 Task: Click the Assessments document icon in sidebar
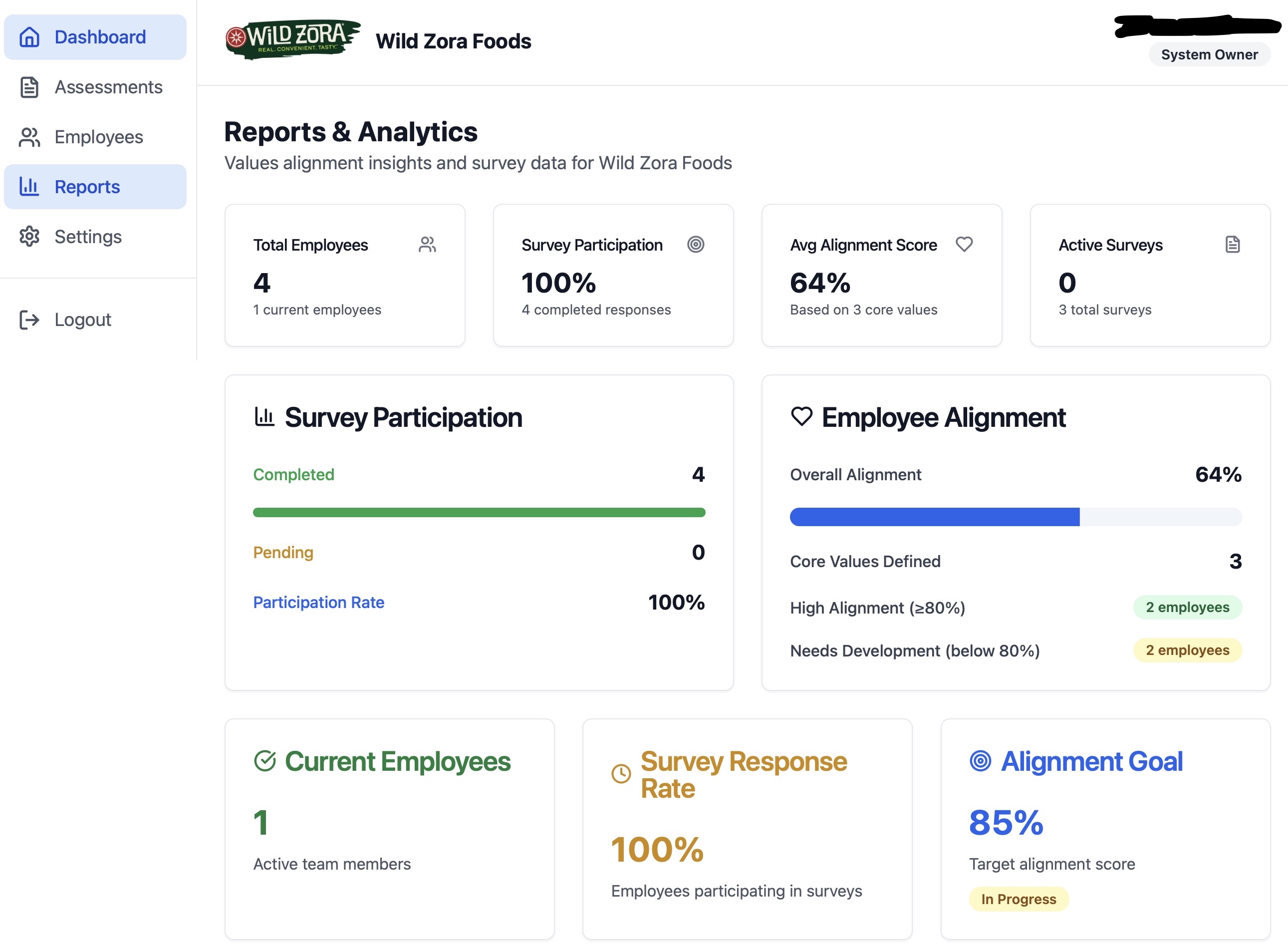(x=28, y=87)
